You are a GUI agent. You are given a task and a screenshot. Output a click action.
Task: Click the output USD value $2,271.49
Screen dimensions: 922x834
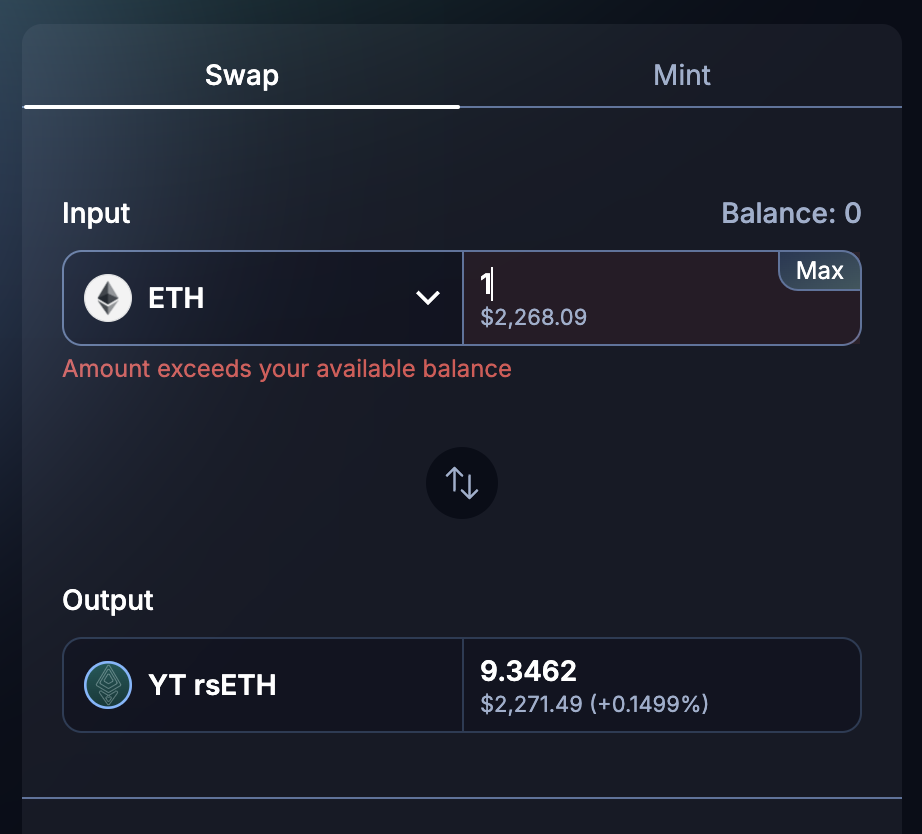532,705
